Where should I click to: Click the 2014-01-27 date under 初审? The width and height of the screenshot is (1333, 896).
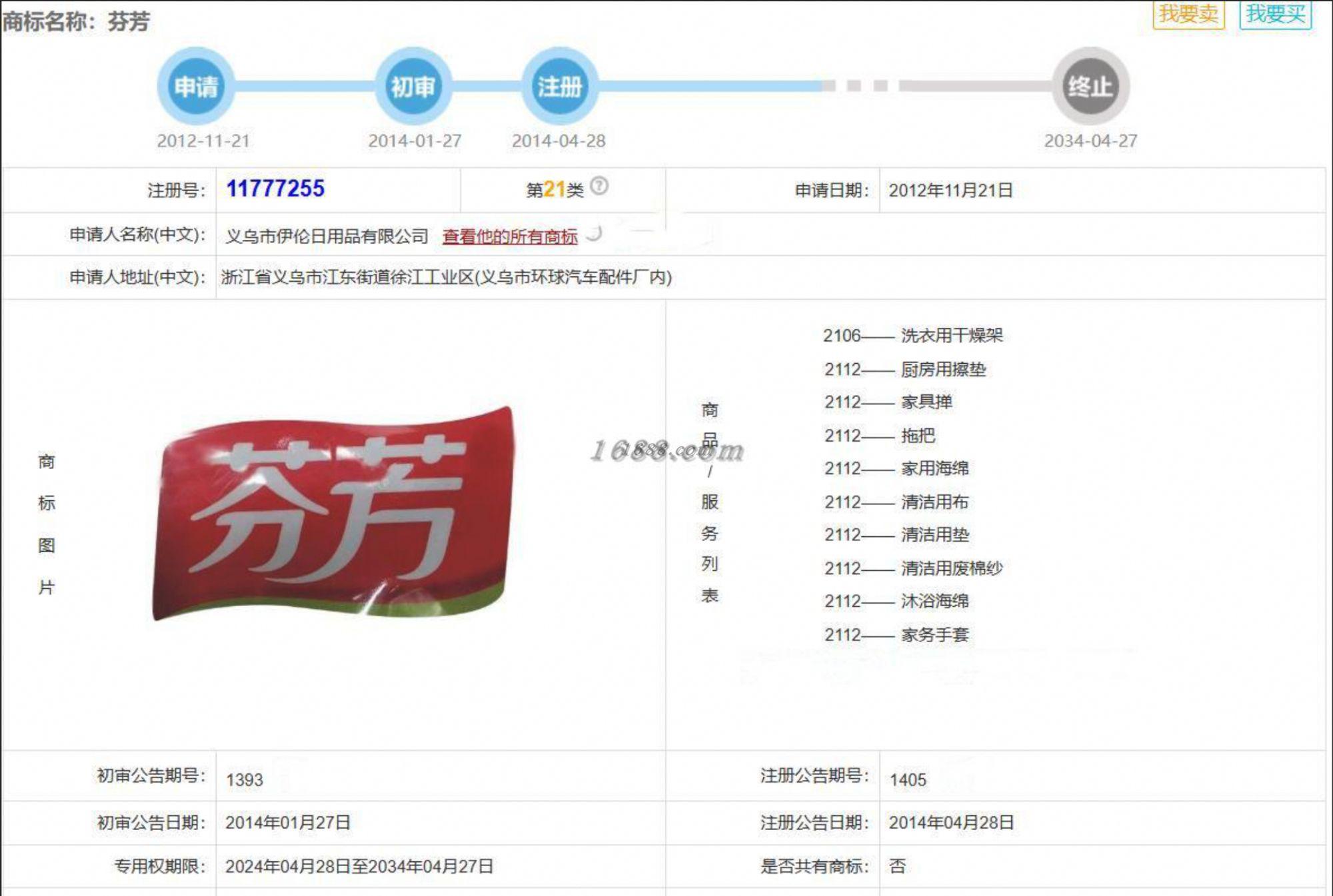point(415,141)
